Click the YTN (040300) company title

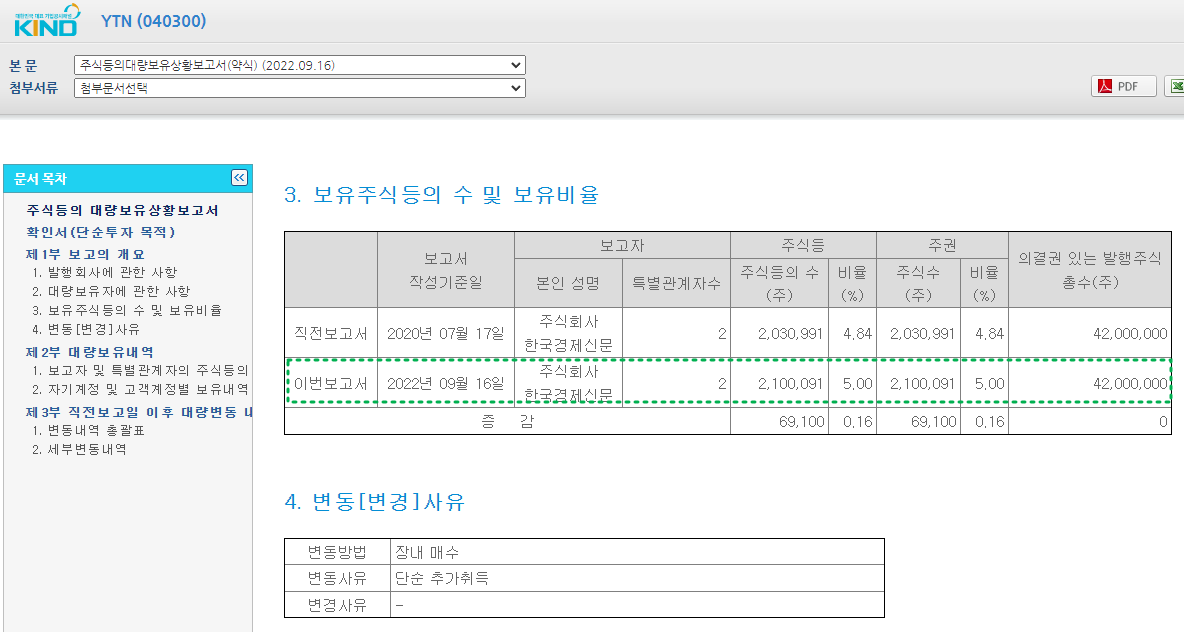pos(153,21)
